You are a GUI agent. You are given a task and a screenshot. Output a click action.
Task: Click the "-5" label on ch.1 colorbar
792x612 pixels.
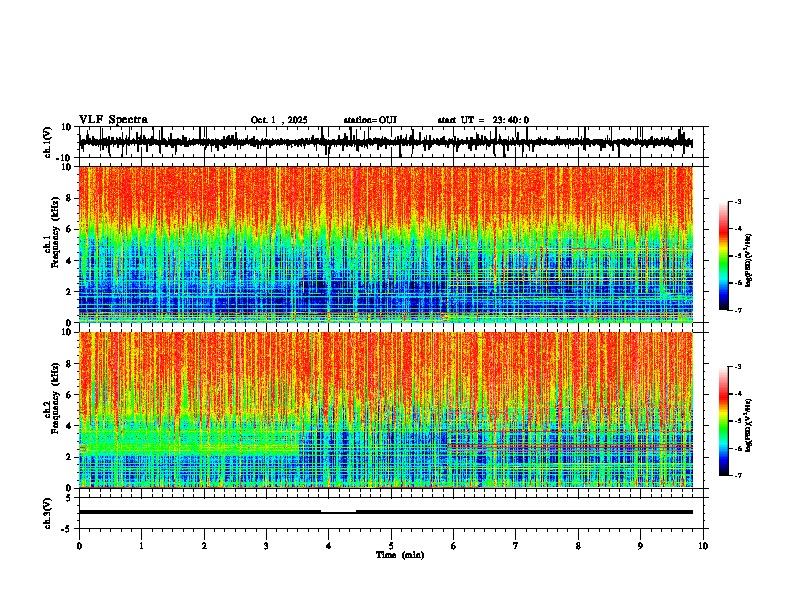(738, 256)
